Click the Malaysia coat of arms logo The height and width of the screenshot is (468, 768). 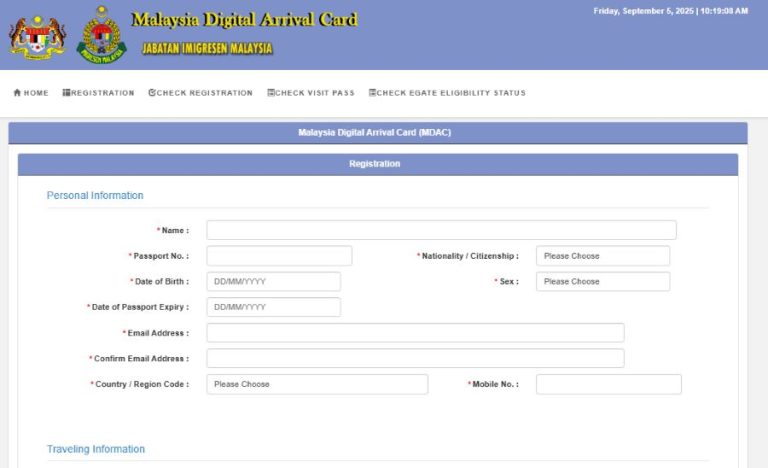click(38, 38)
